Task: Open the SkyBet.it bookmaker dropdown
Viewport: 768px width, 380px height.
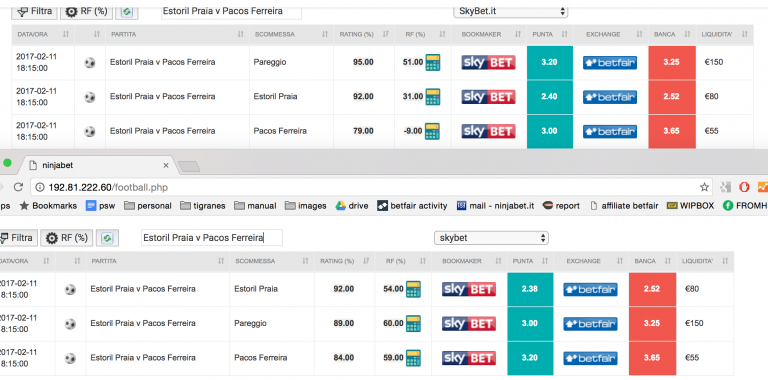Action: [510, 11]
